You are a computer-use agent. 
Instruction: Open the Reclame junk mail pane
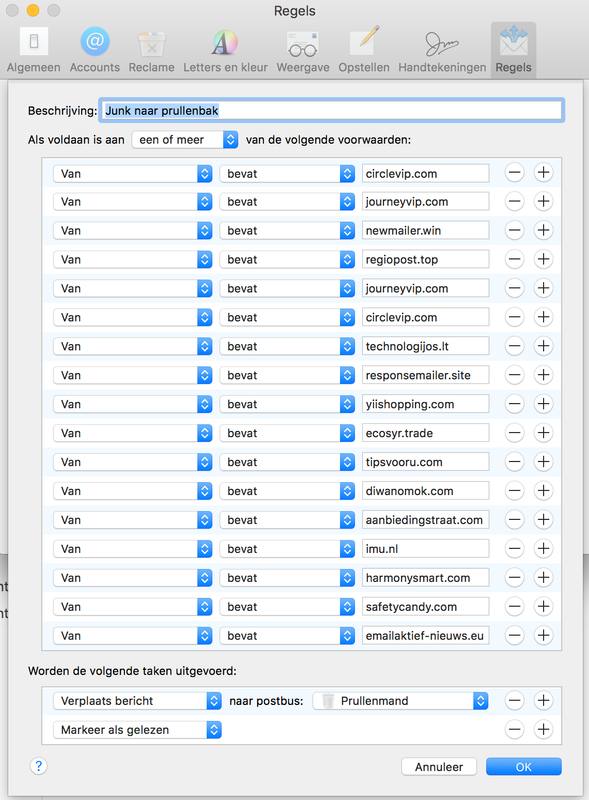(151, 50)
